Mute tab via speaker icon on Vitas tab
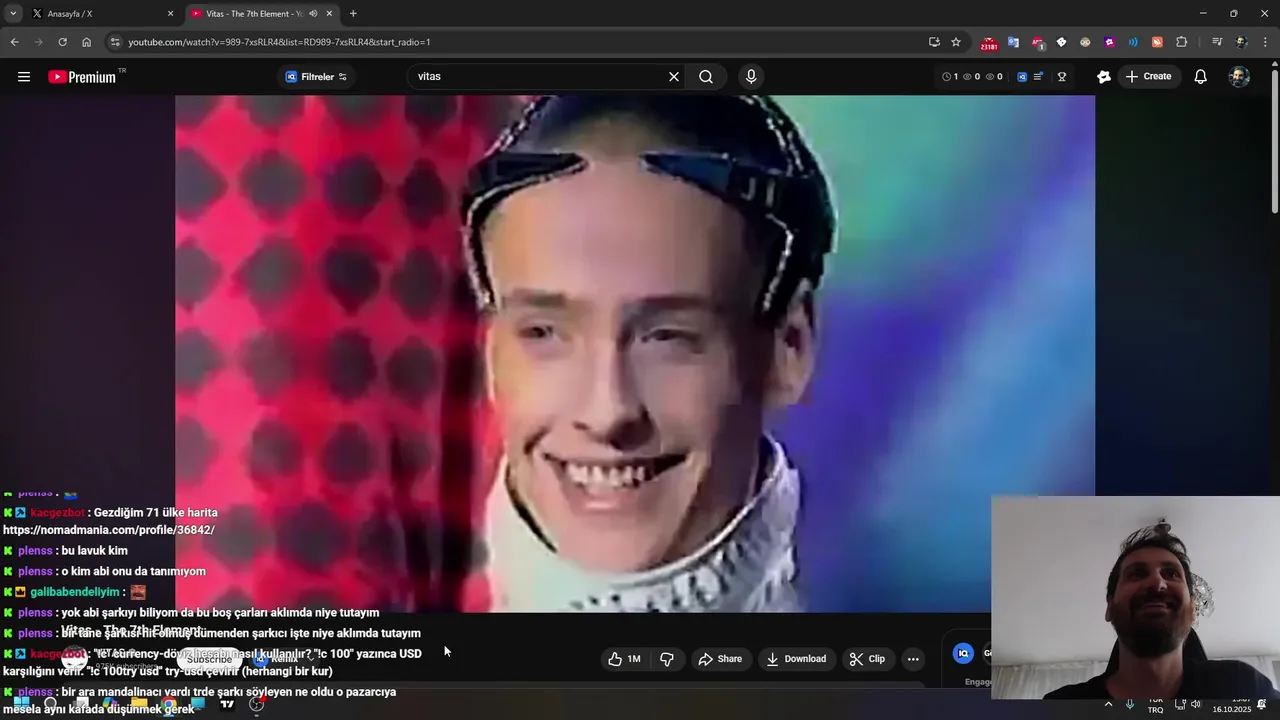 [314, 14]
